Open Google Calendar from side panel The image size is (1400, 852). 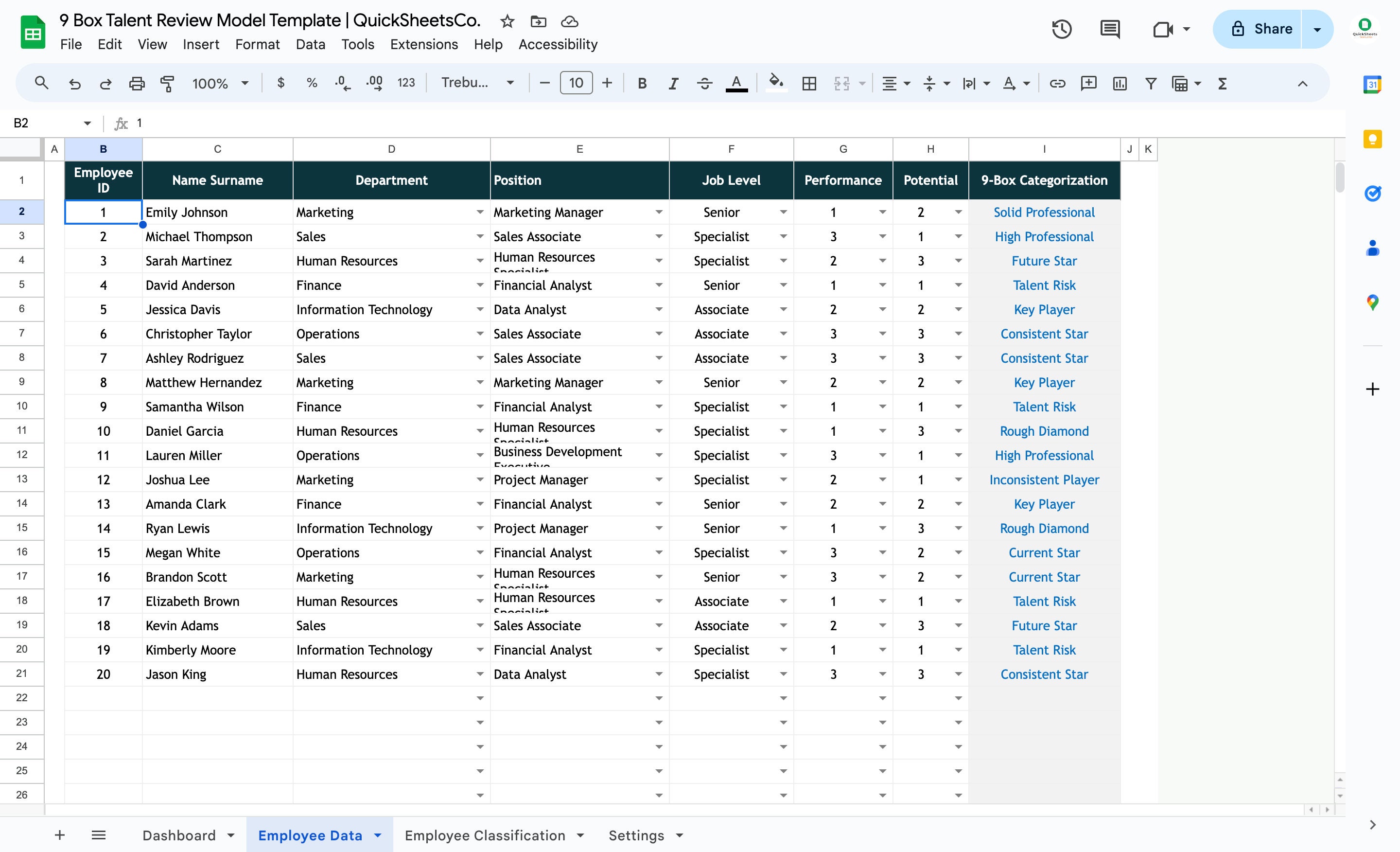click(x=1373, y=84)
